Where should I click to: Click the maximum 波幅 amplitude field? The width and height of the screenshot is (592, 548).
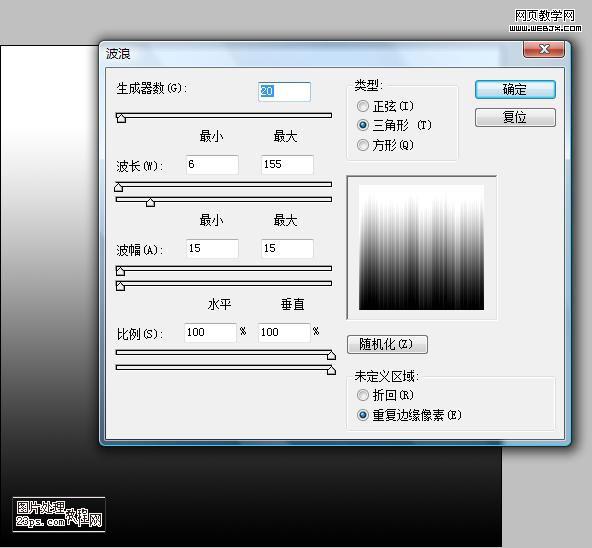[287, 249]
